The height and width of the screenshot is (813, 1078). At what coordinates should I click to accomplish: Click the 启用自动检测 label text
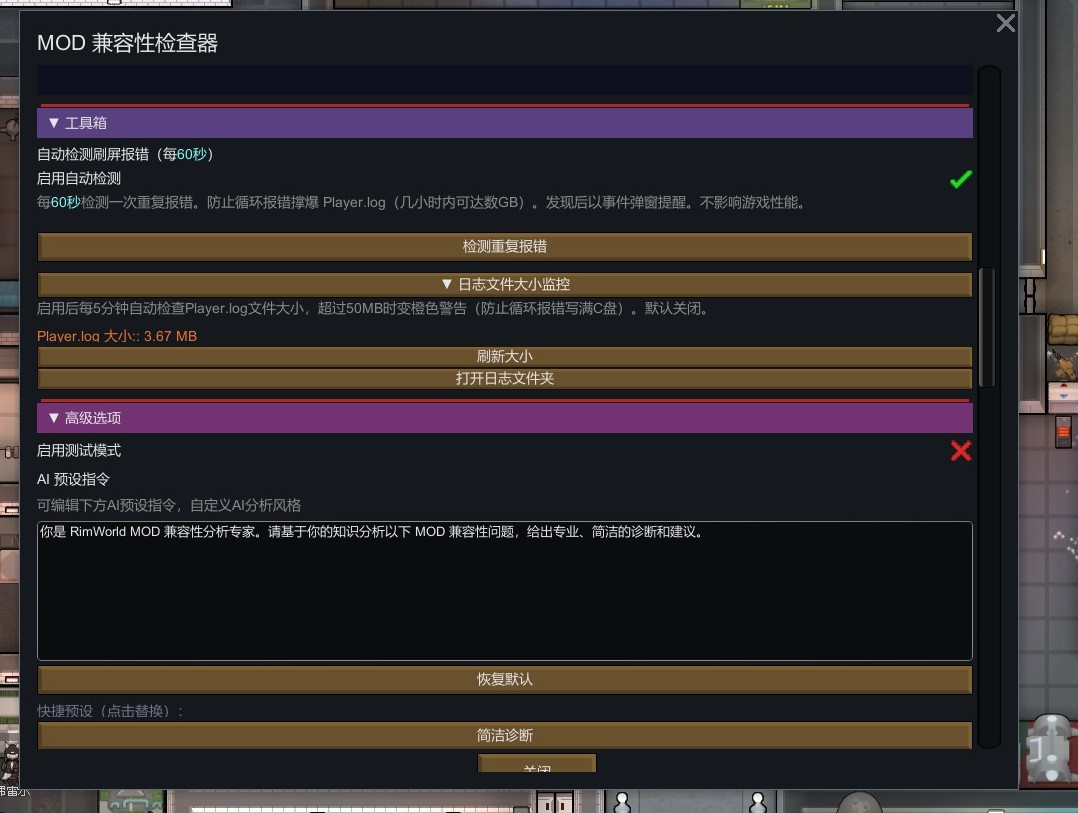click(79, 179)
